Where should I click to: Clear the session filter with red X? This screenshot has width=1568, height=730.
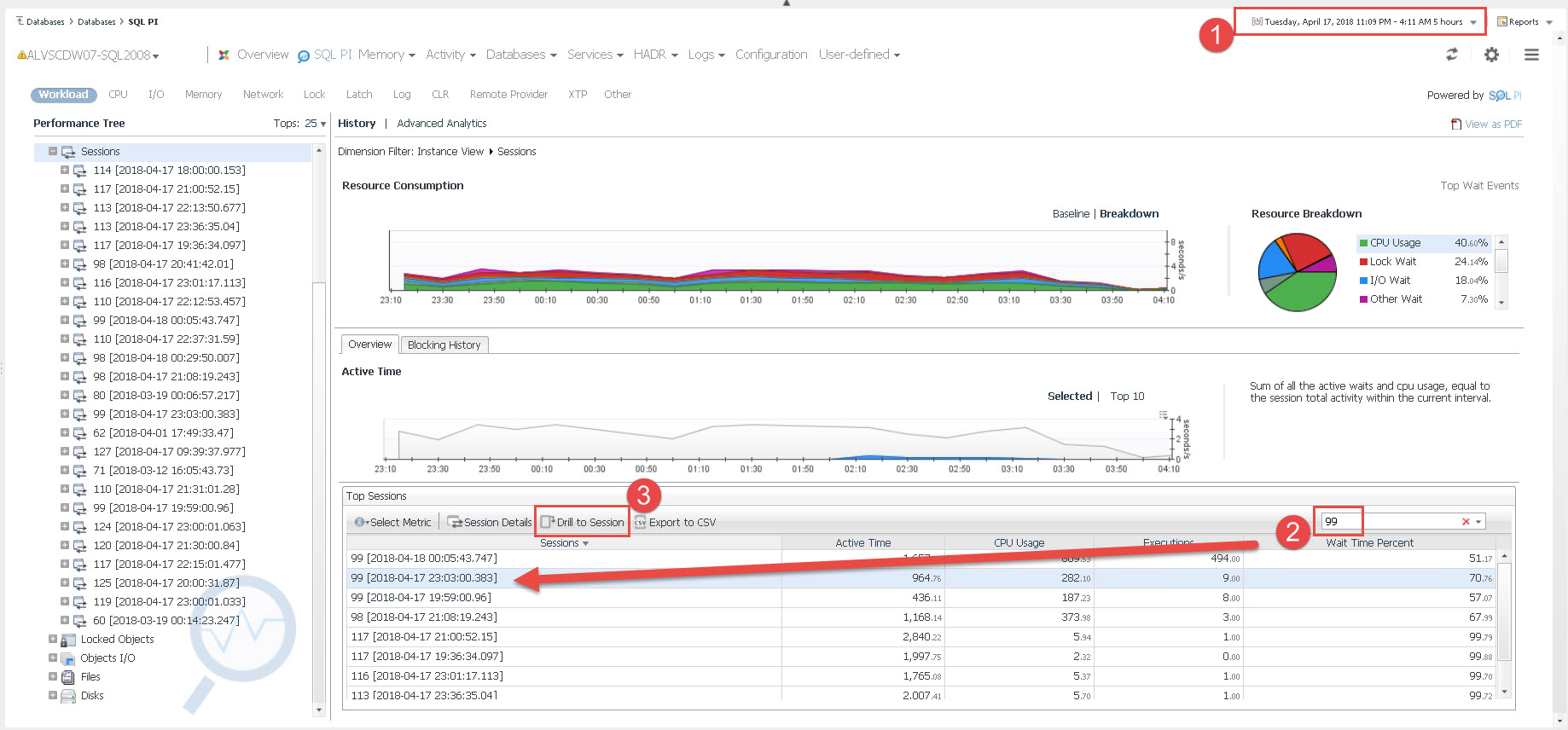tap(1466, 522)
